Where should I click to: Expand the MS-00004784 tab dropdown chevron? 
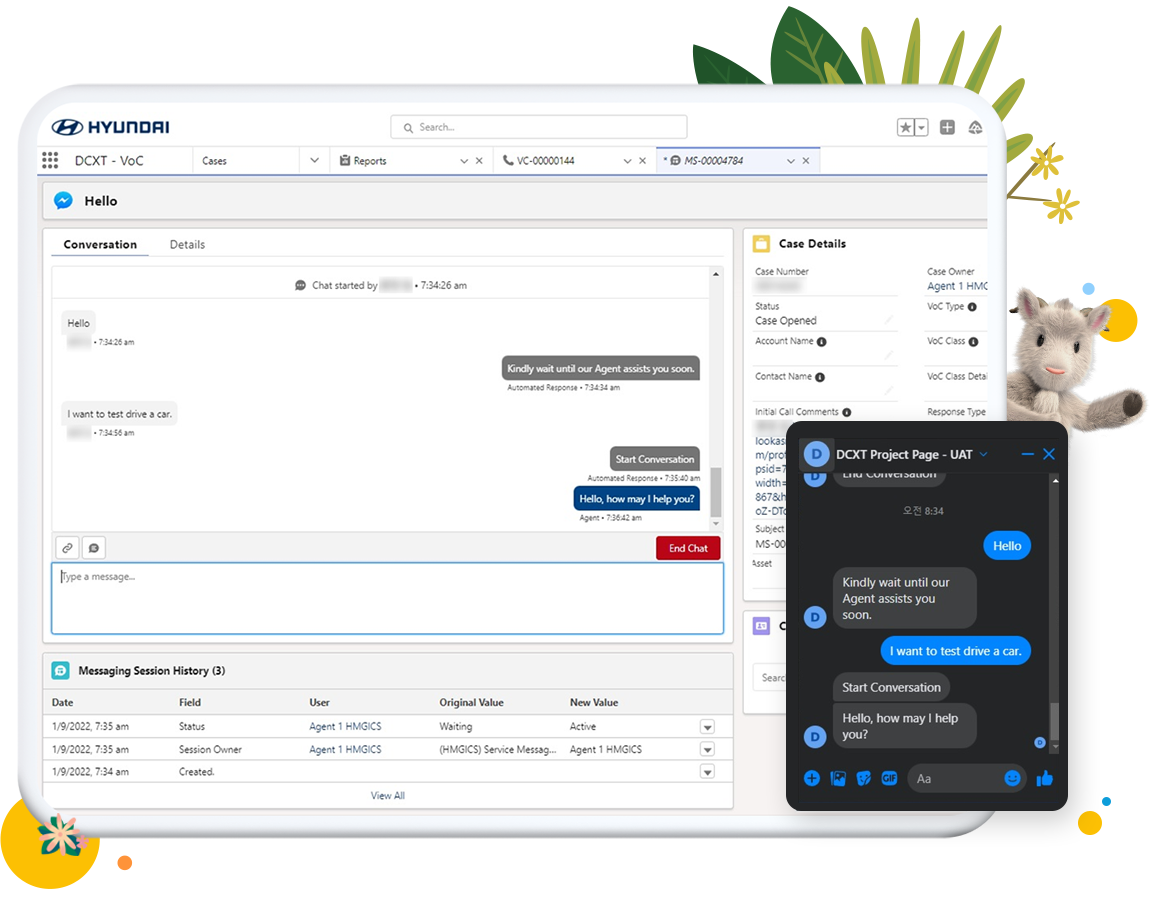[791, 161]
